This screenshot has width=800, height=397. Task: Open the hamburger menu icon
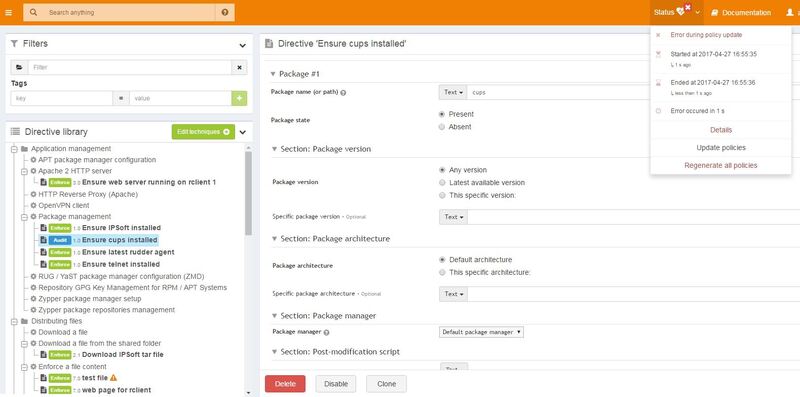pos(8,12)
